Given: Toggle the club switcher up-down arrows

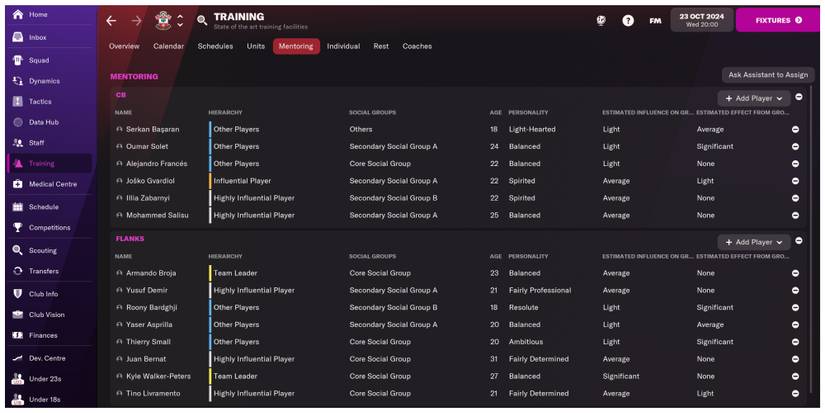Looking at the screenshot, I should point(180,21).
